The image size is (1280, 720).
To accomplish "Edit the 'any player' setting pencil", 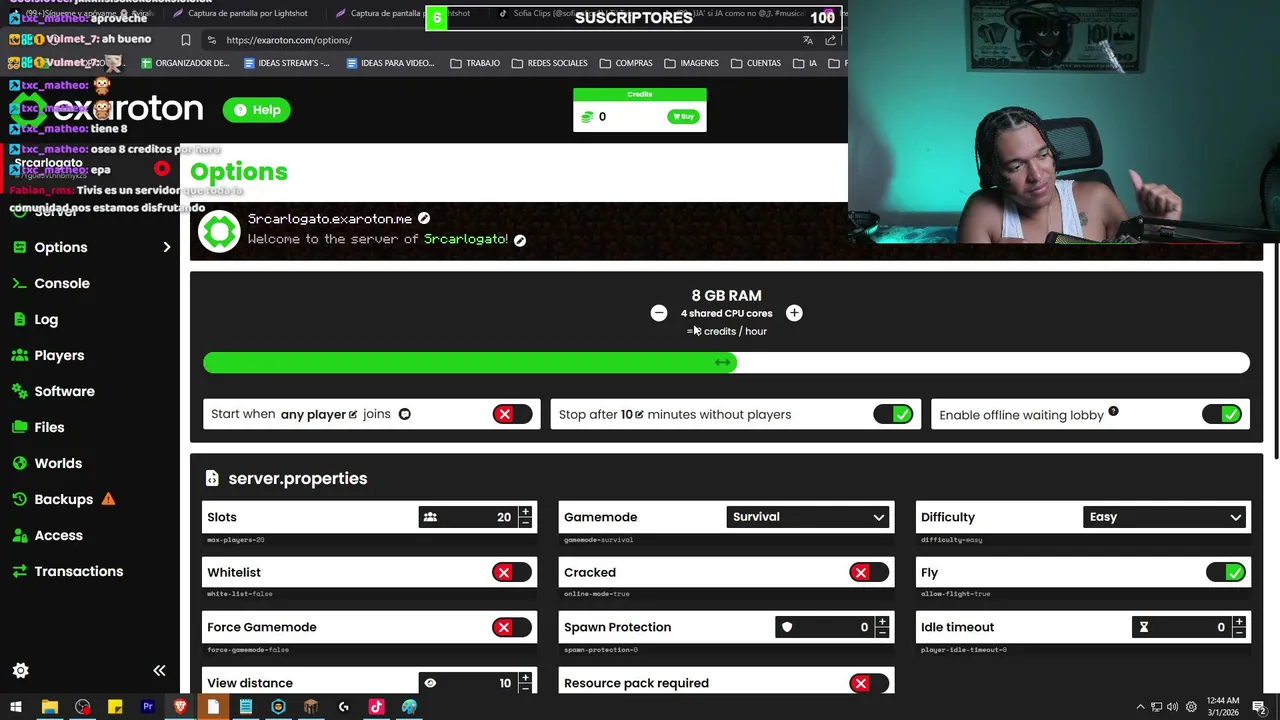I will 353,414.
